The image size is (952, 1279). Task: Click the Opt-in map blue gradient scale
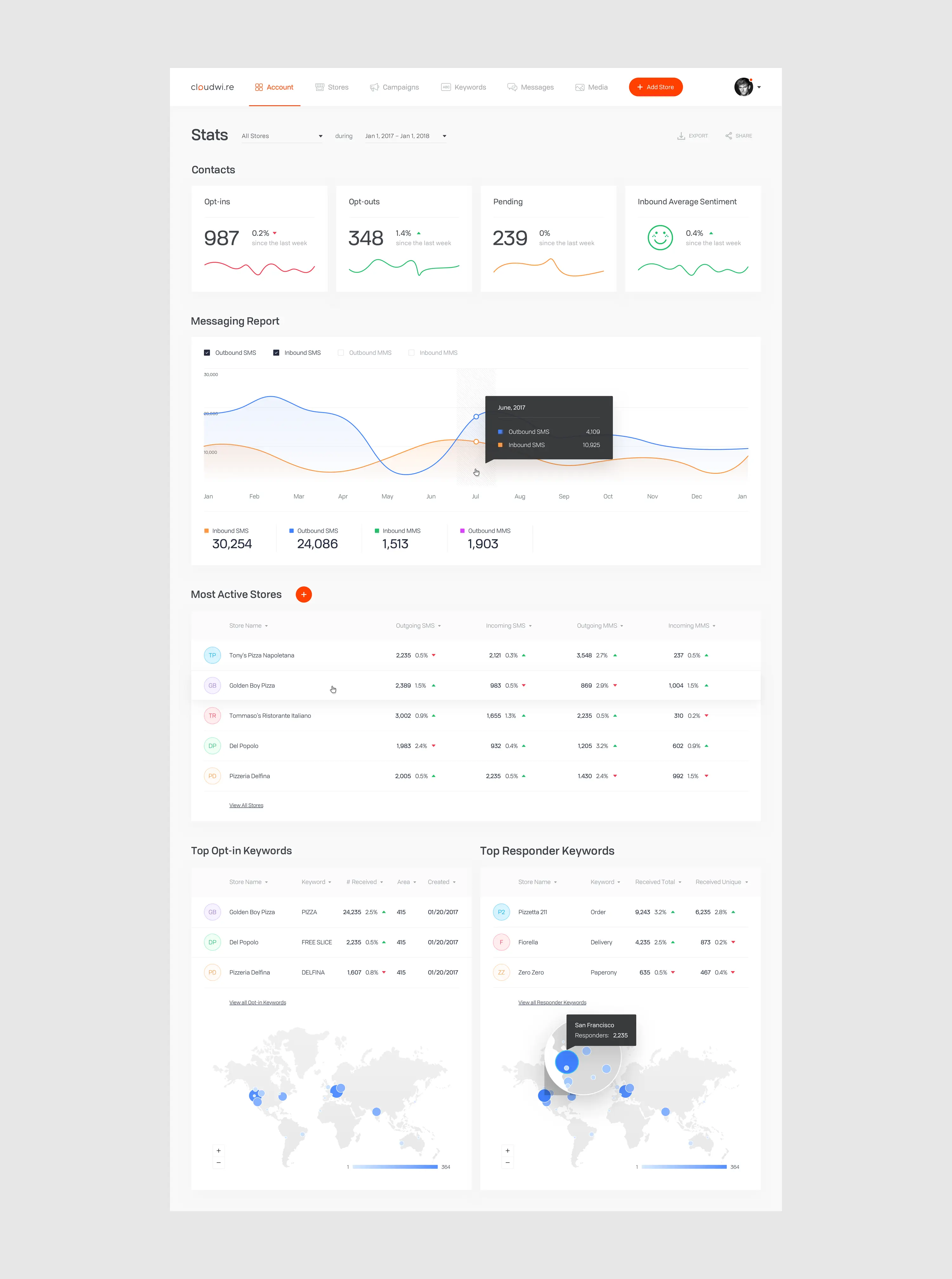tap(395, 1167)
